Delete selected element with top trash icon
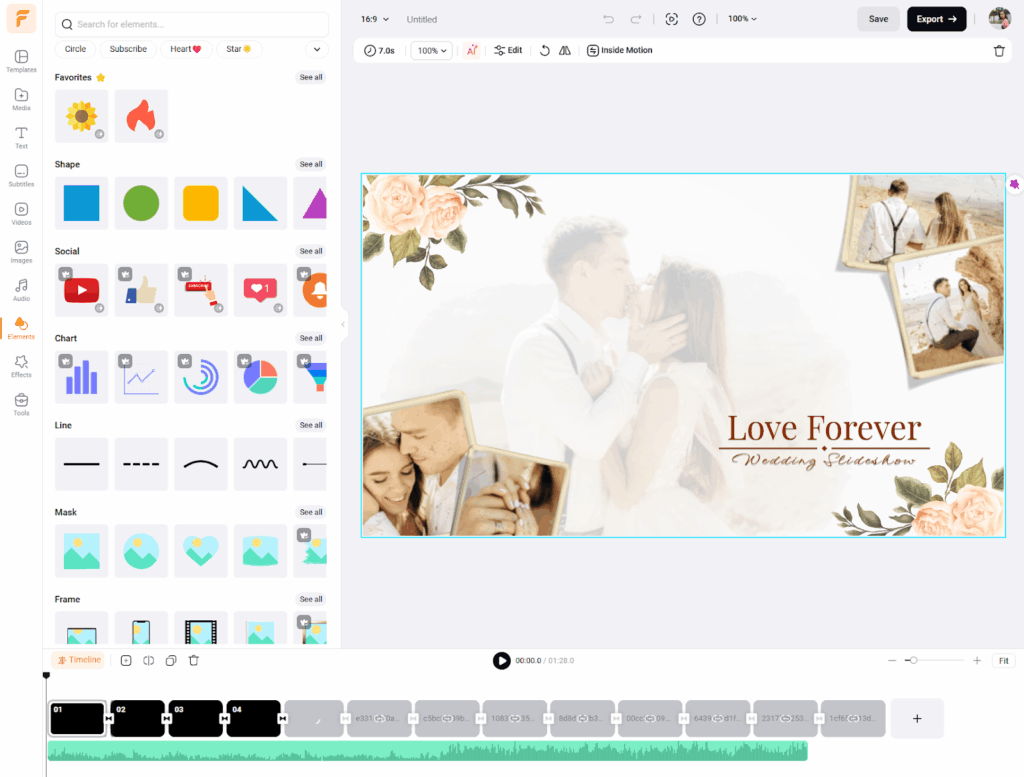 (x=999, y=51)
